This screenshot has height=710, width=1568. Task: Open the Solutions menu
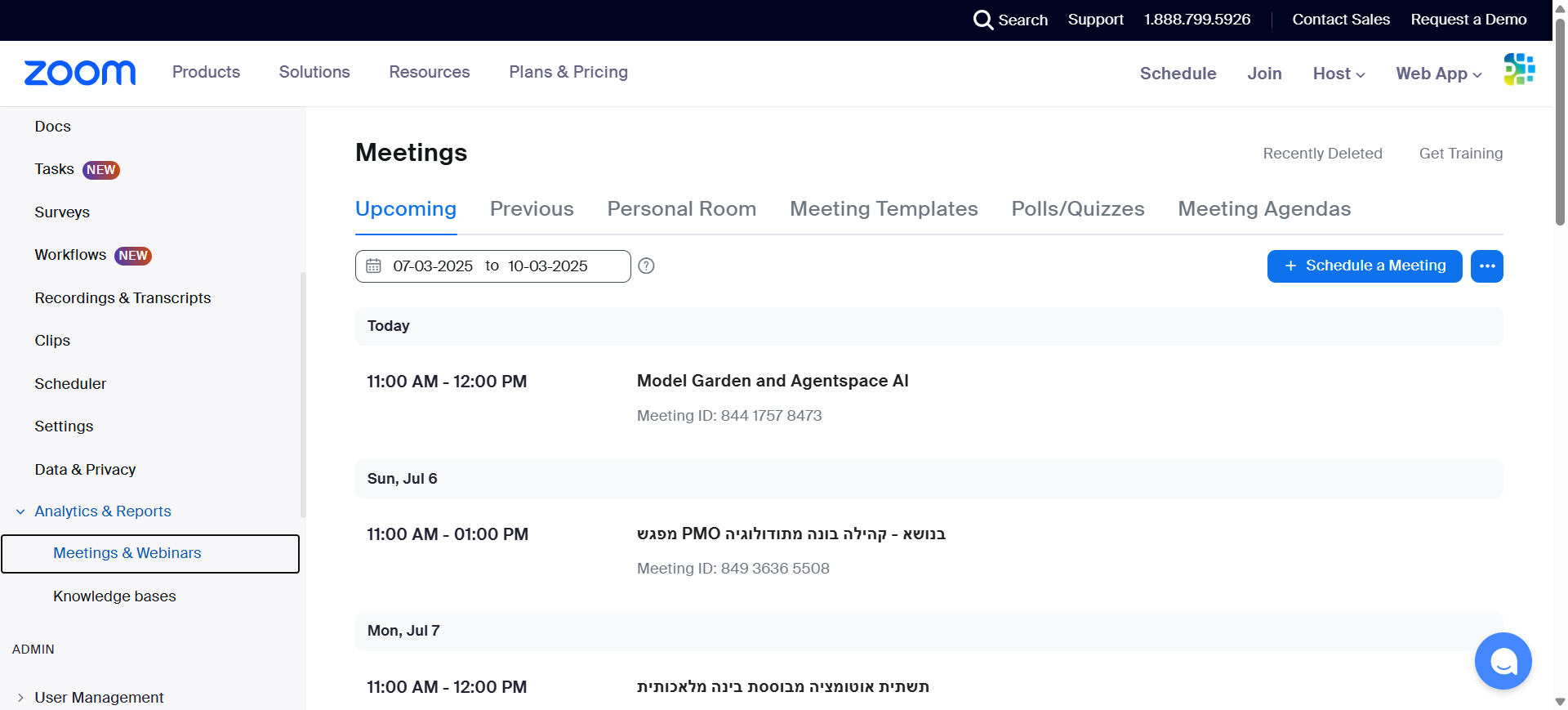[314, 72]
